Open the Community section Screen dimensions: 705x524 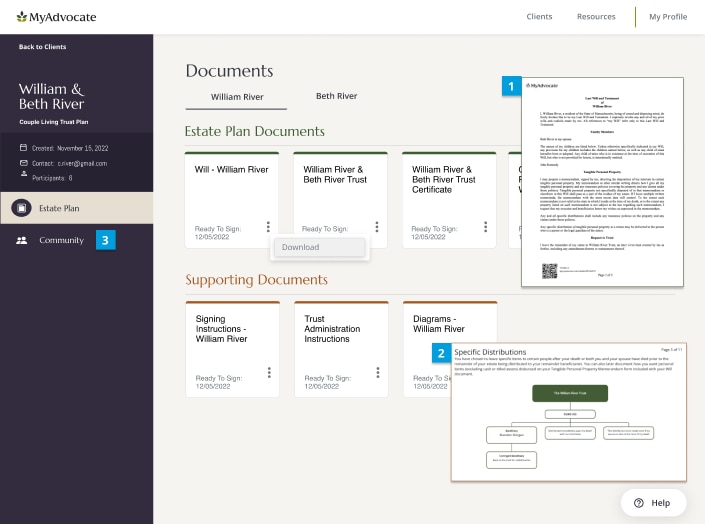click(x=61, y=240)
